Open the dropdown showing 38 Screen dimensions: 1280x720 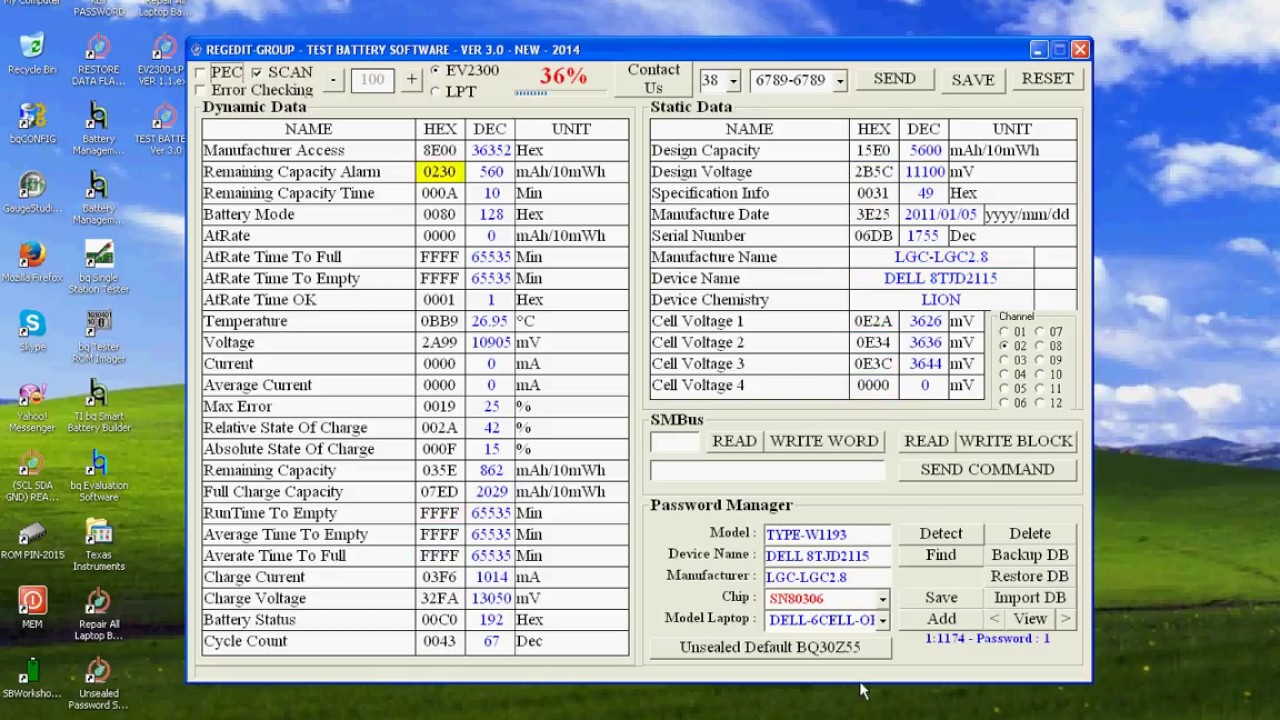(x=733, y=81)
